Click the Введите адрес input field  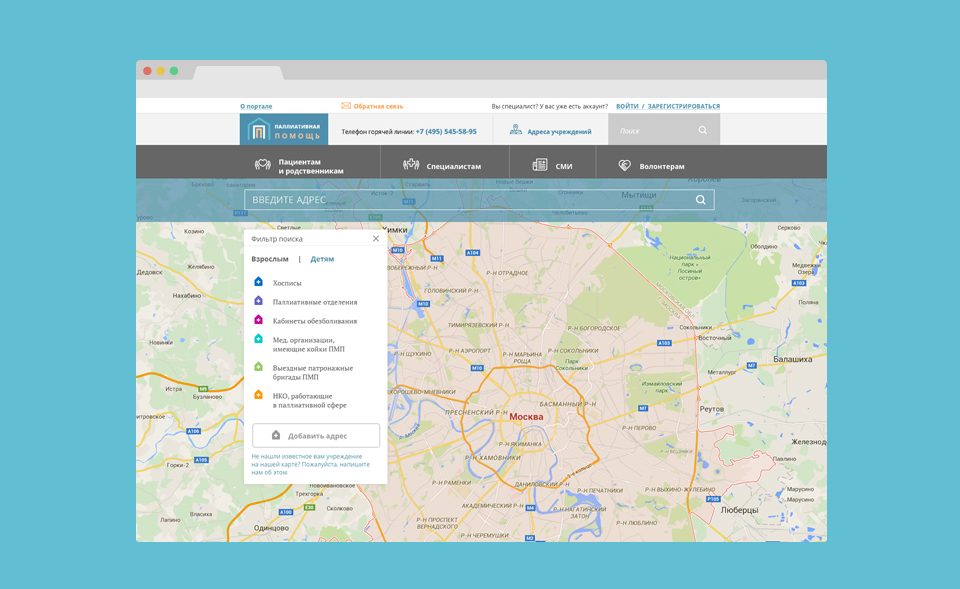(470, 200)
